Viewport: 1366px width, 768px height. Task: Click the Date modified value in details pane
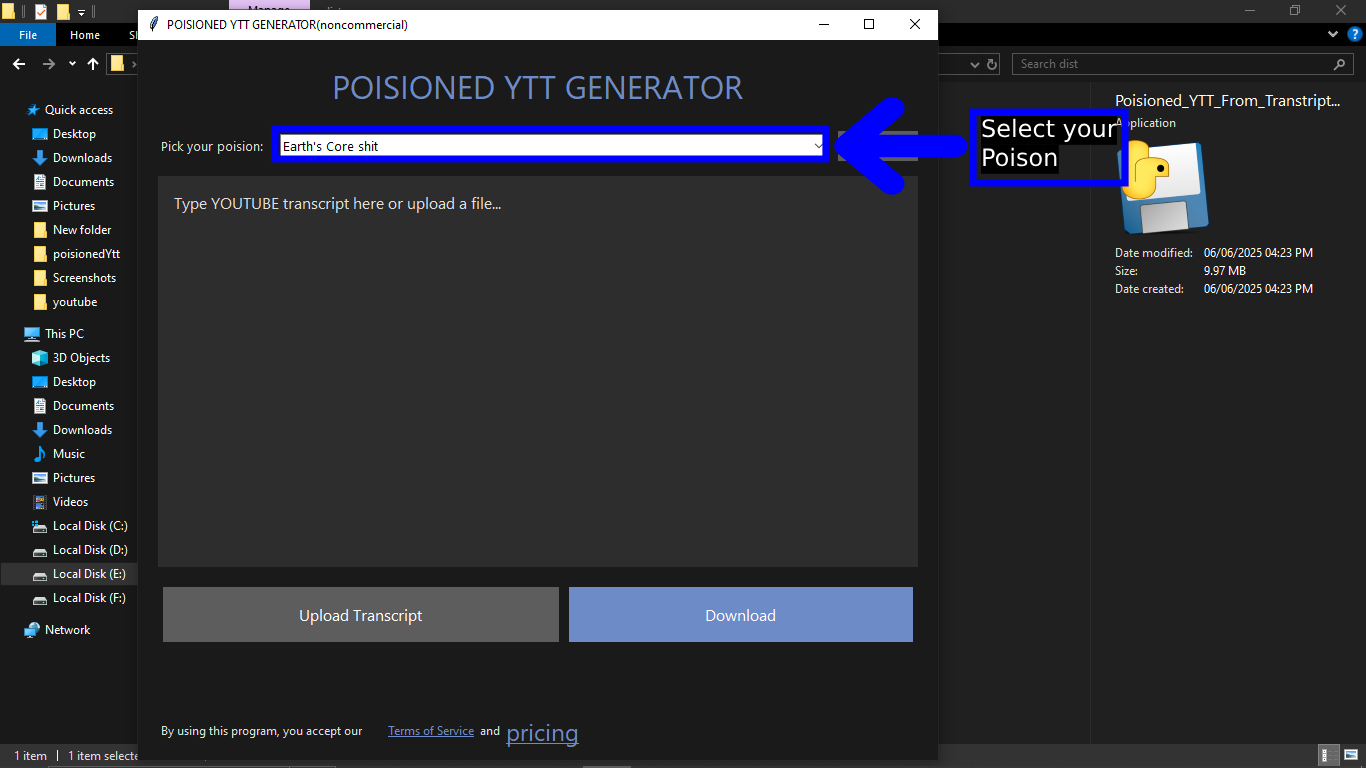pos(1258,253)
